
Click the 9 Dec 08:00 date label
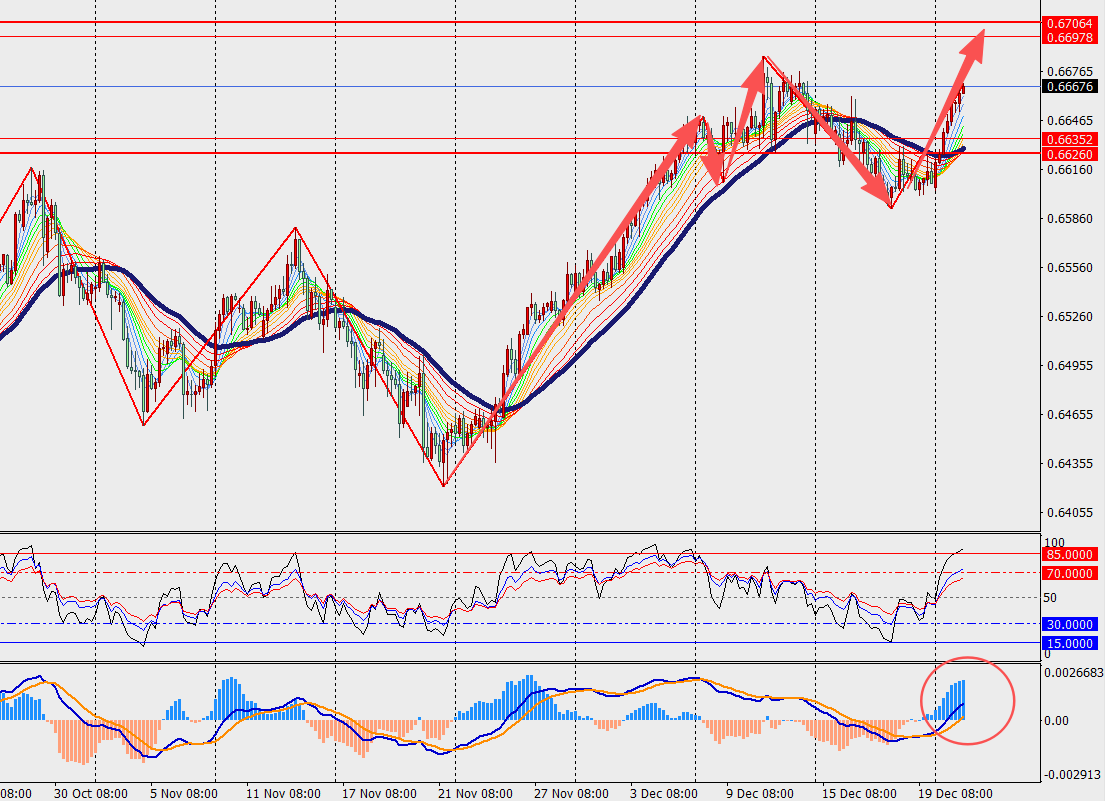coord(759,793)
